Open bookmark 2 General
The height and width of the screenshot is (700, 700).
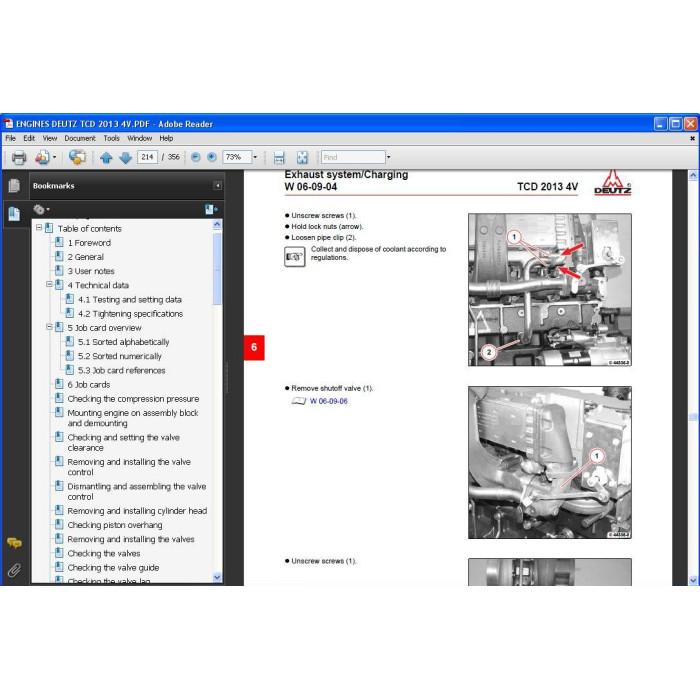[x=86, y=257]
